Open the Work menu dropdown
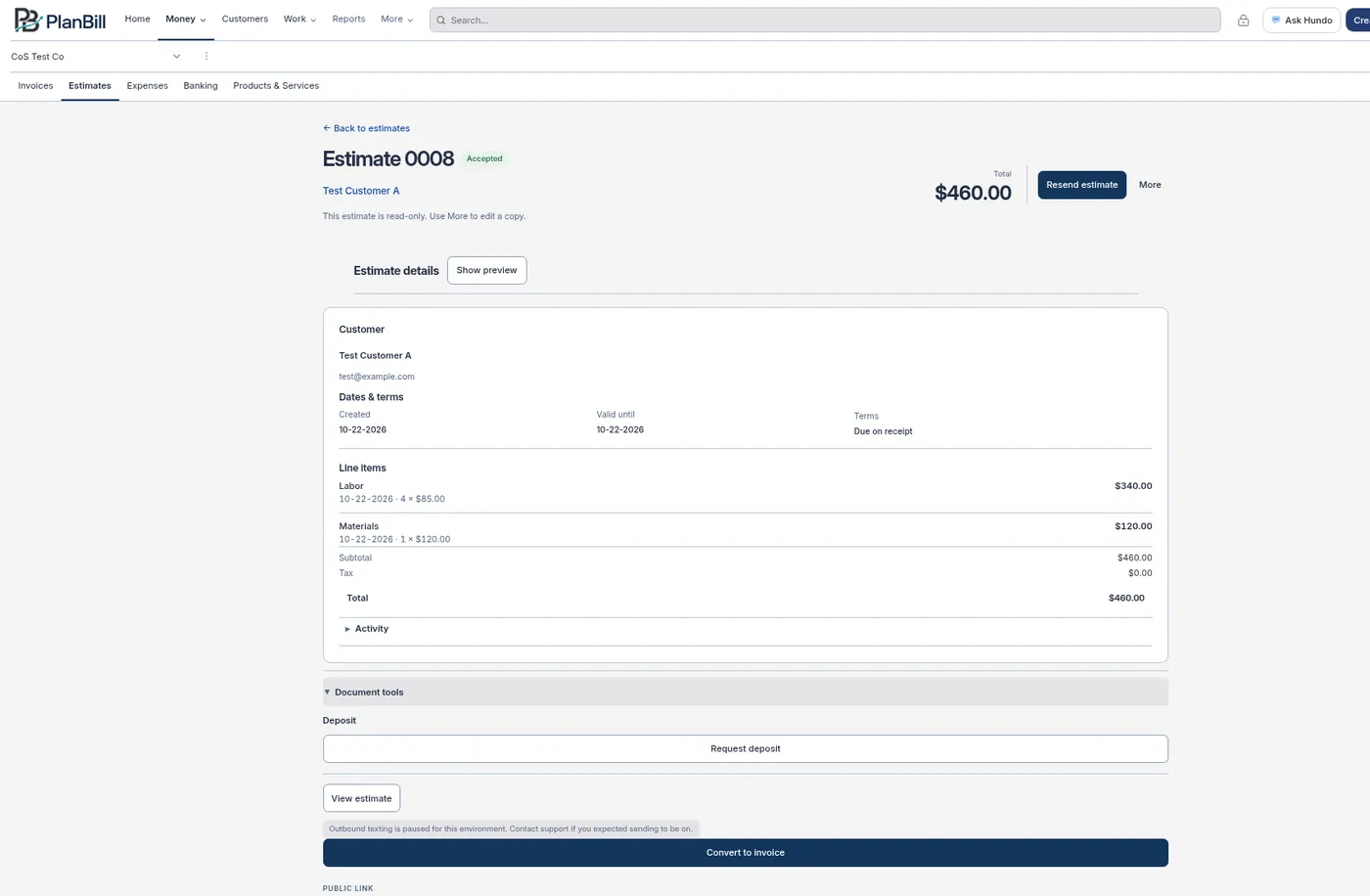The width and height of the screenshot is (1370, 896). [299, 20]
